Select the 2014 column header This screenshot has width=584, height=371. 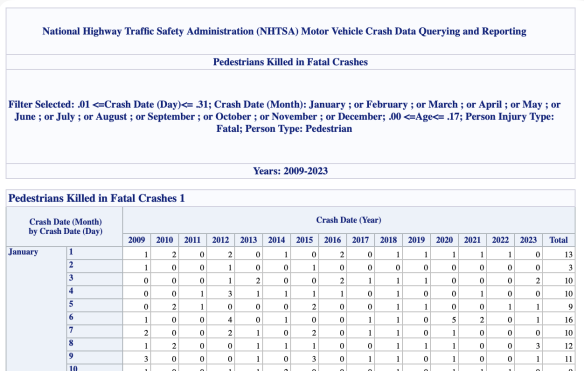[x=276, y=240]
